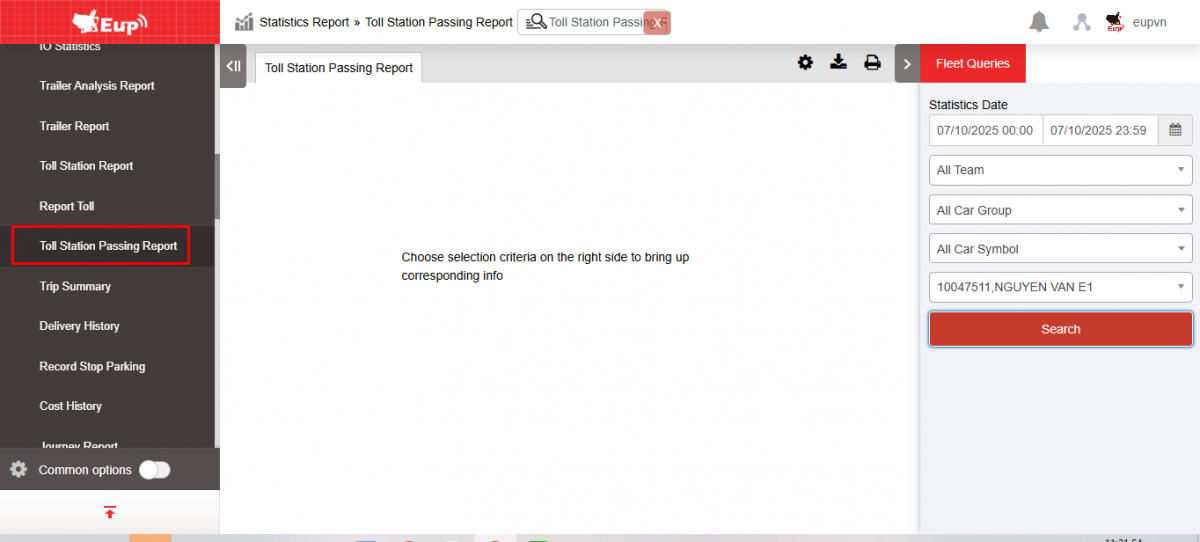Open Trip Summary in the sidebar
Viewport: 1200px width, 542px height.
(75, 286)
